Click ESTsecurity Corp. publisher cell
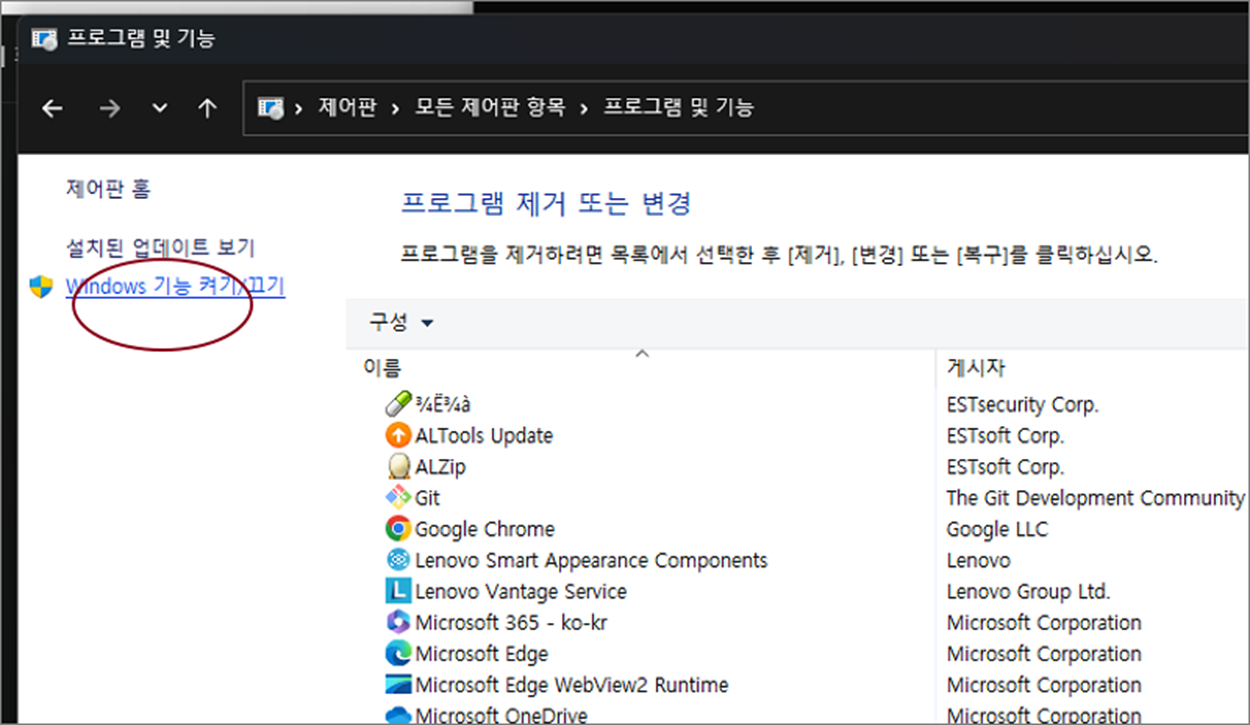 coord(1022,405)
